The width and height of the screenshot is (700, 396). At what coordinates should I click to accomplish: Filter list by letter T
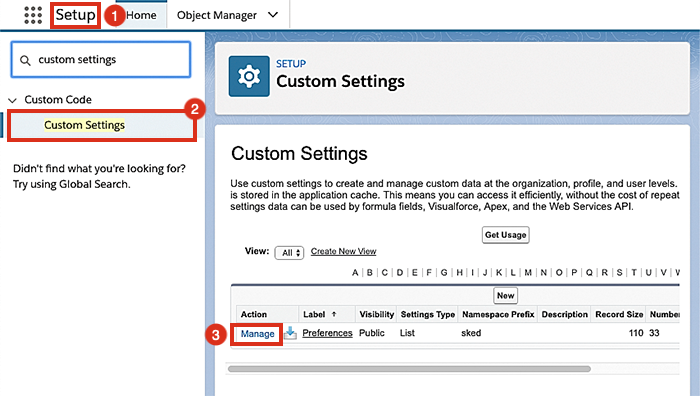(x=634, y=272)
